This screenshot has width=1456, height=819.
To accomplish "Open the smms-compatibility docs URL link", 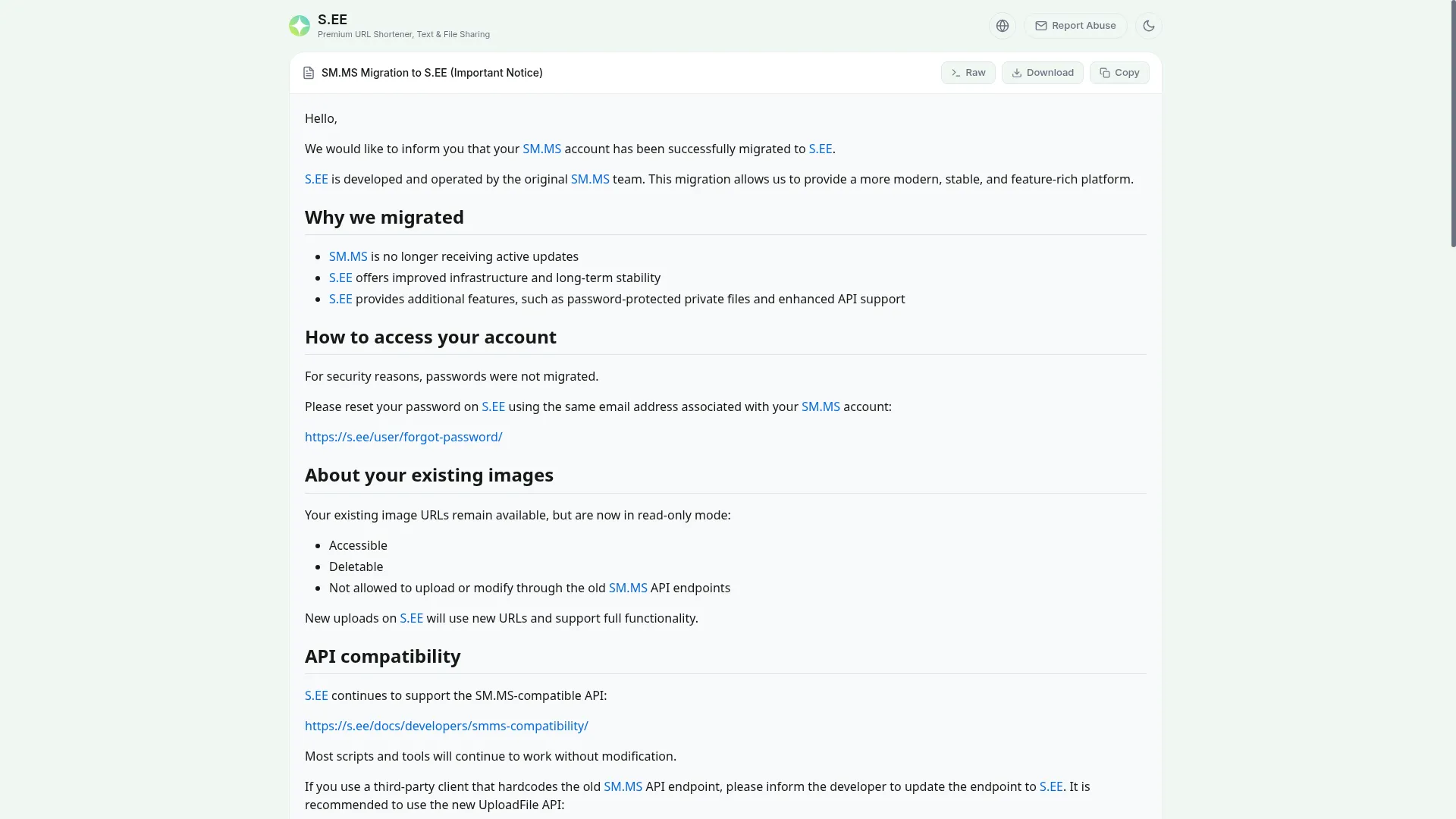I will 447,726.
